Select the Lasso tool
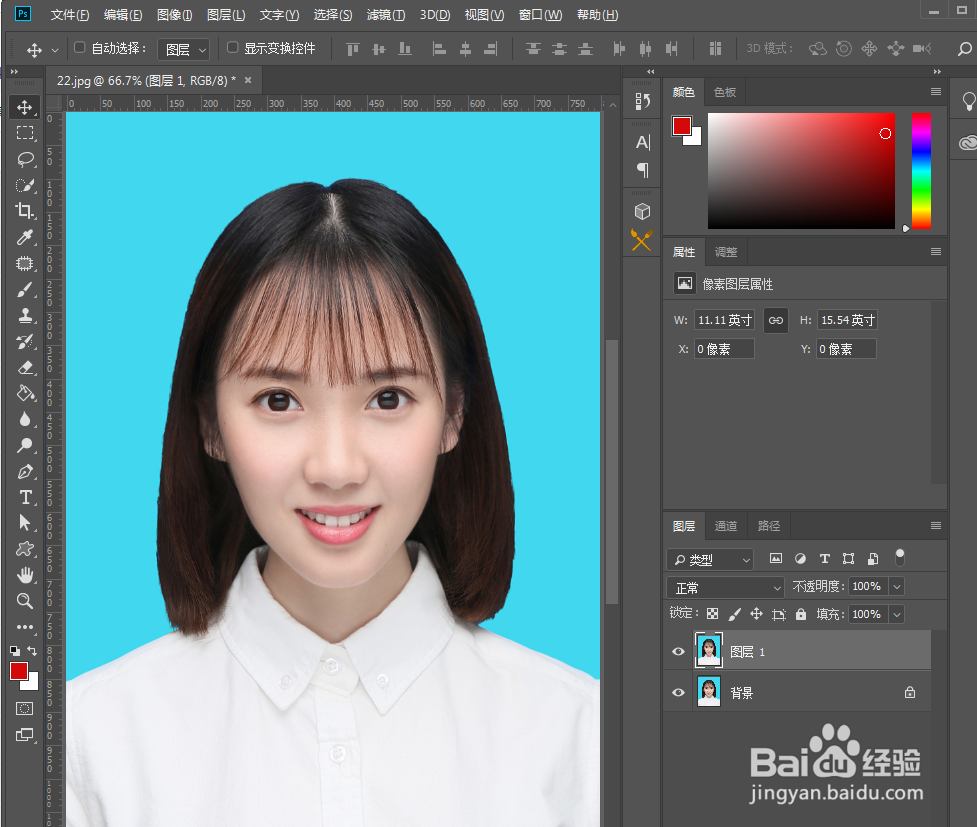The image size is (977, 827). [x=25, y=160]
